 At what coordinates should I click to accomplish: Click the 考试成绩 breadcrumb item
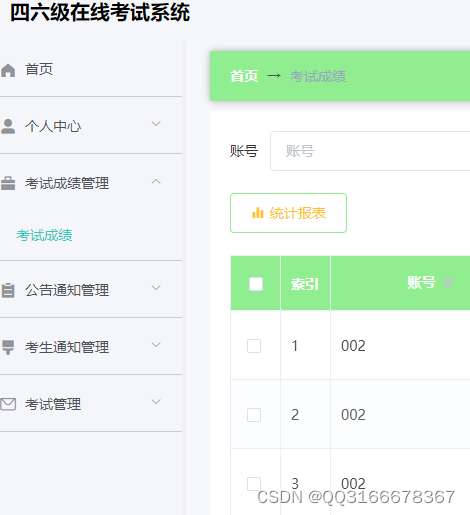tap(318, 76)
